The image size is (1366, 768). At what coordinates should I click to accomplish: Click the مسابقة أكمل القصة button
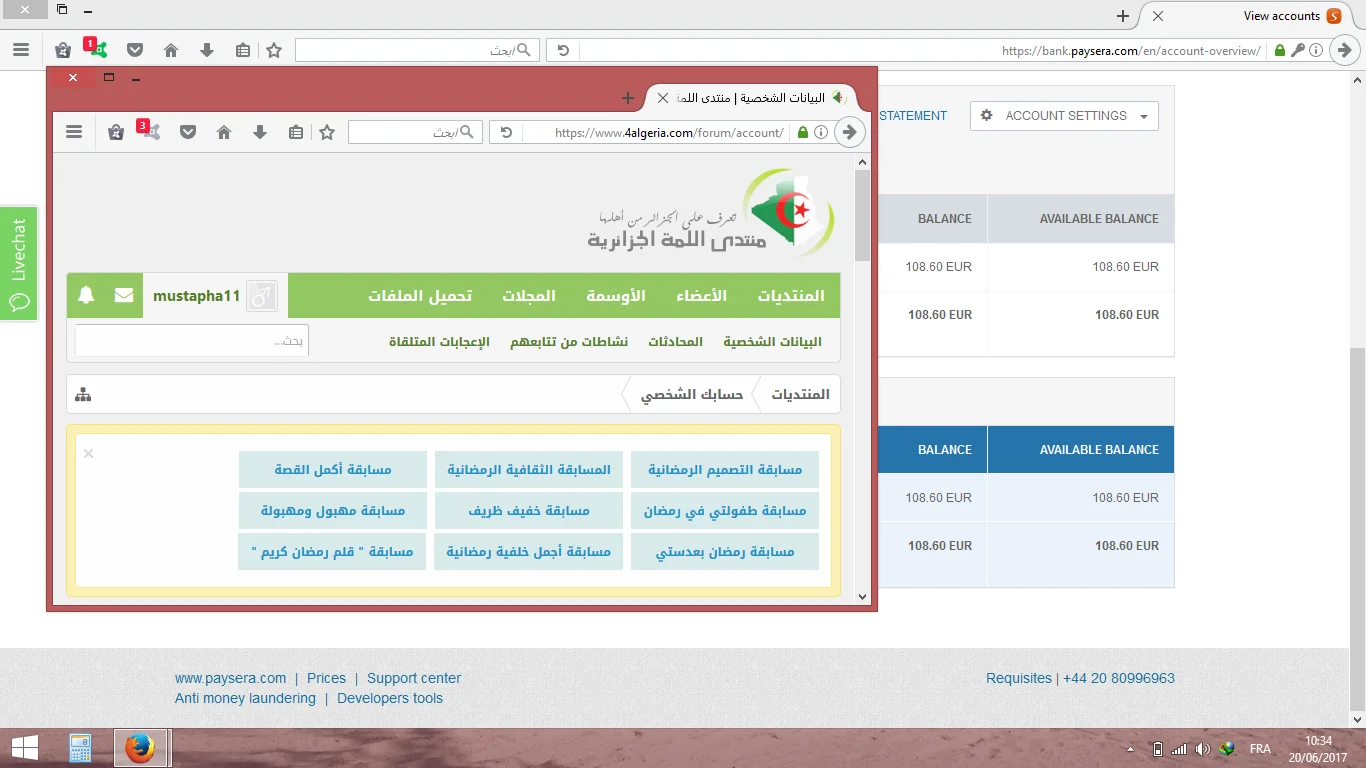[333, 470]
